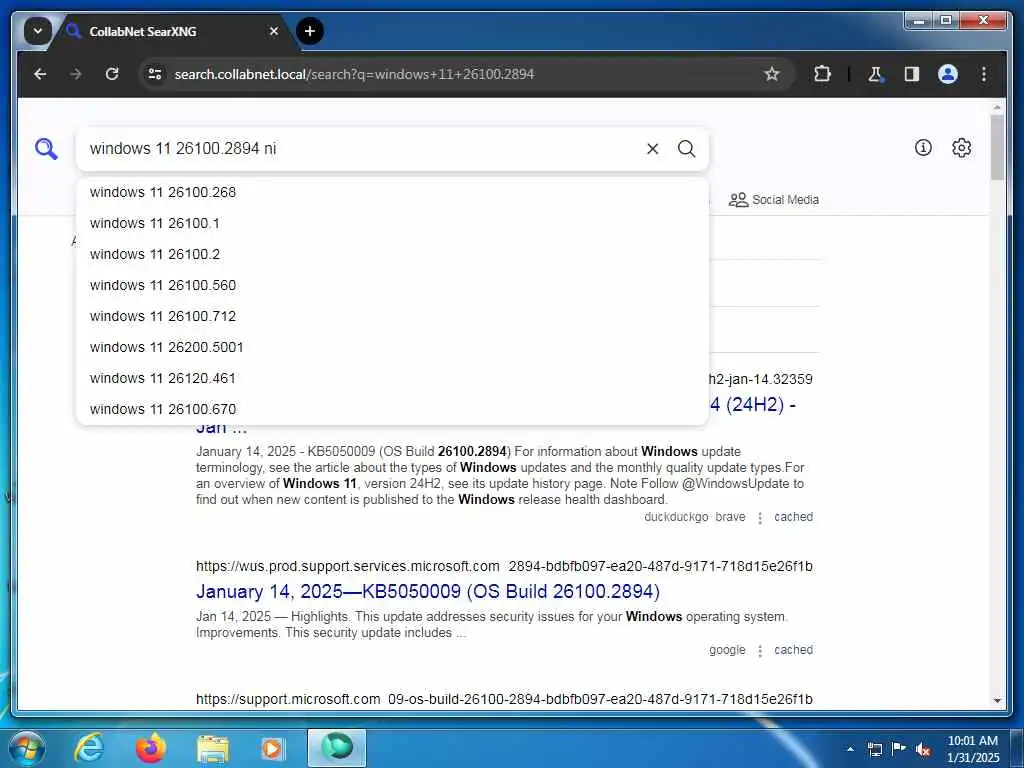Click the browser forward arrow
This screenshot has width=1024, height=768.
76,74
